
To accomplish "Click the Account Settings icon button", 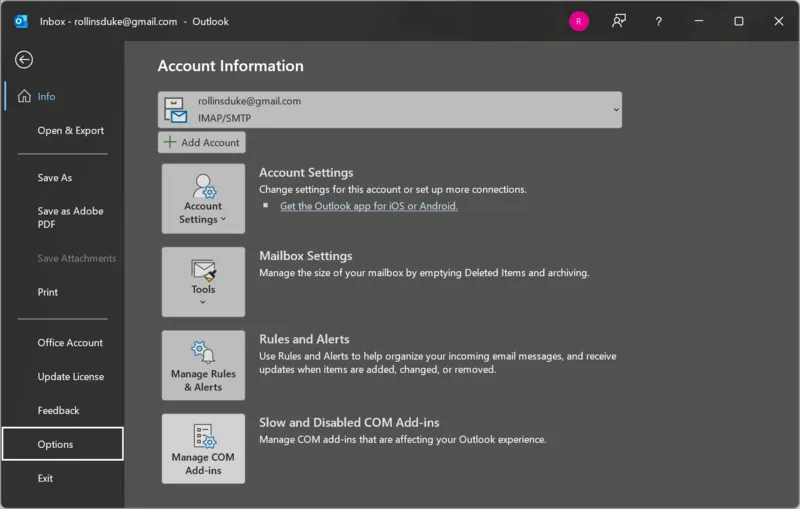I will pos(203,199).
